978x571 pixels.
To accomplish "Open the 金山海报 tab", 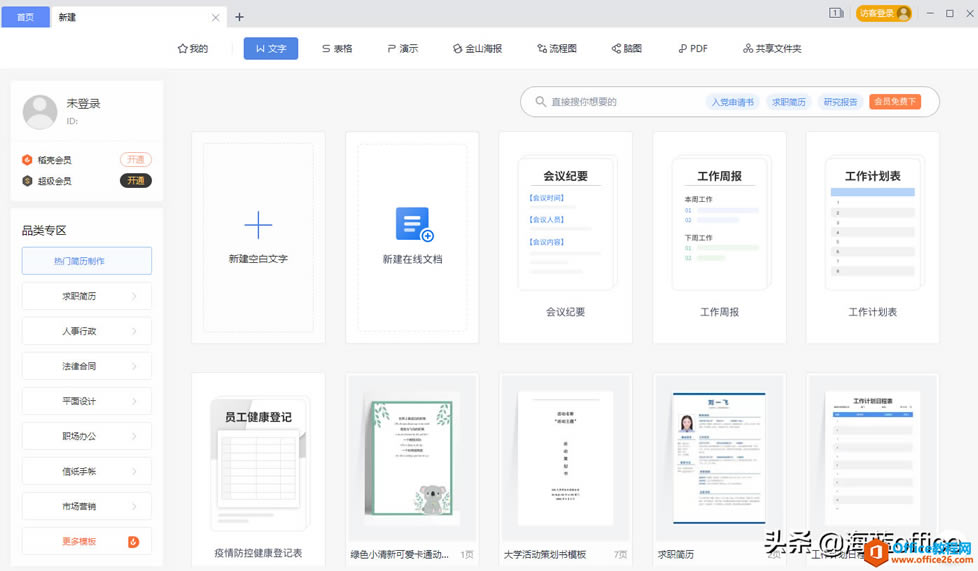I will [x=477, y=48].
